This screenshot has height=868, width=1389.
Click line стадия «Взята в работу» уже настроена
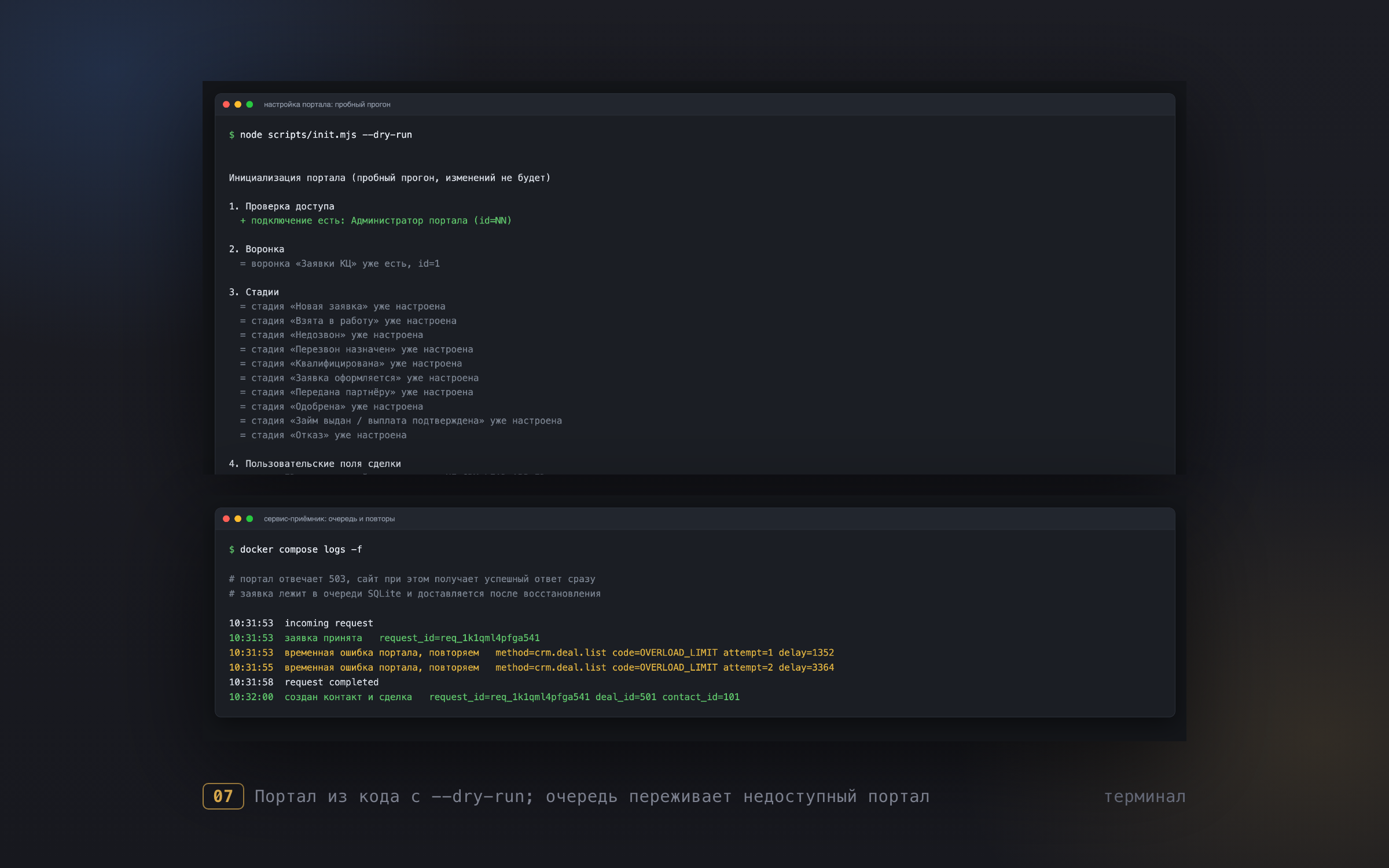348,321
